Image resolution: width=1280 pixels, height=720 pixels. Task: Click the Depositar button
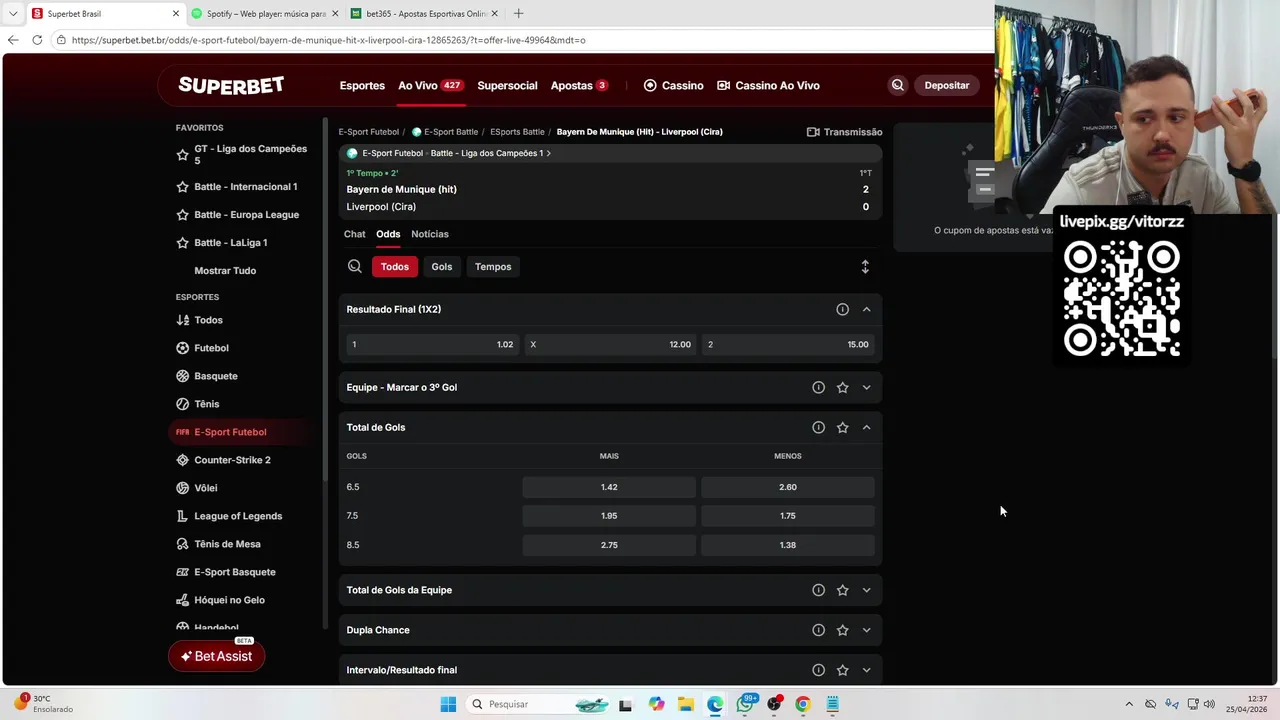(x=947, y=85)
